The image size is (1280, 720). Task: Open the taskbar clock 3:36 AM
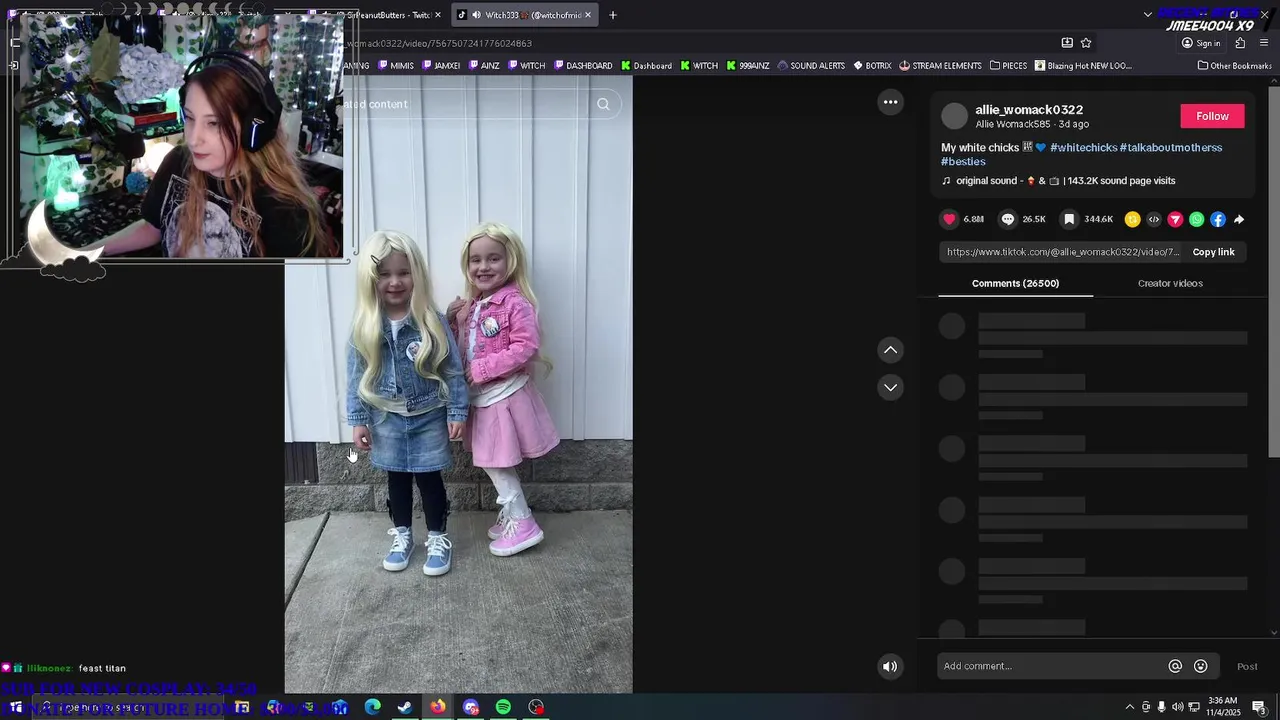(x=1222, y=706)
